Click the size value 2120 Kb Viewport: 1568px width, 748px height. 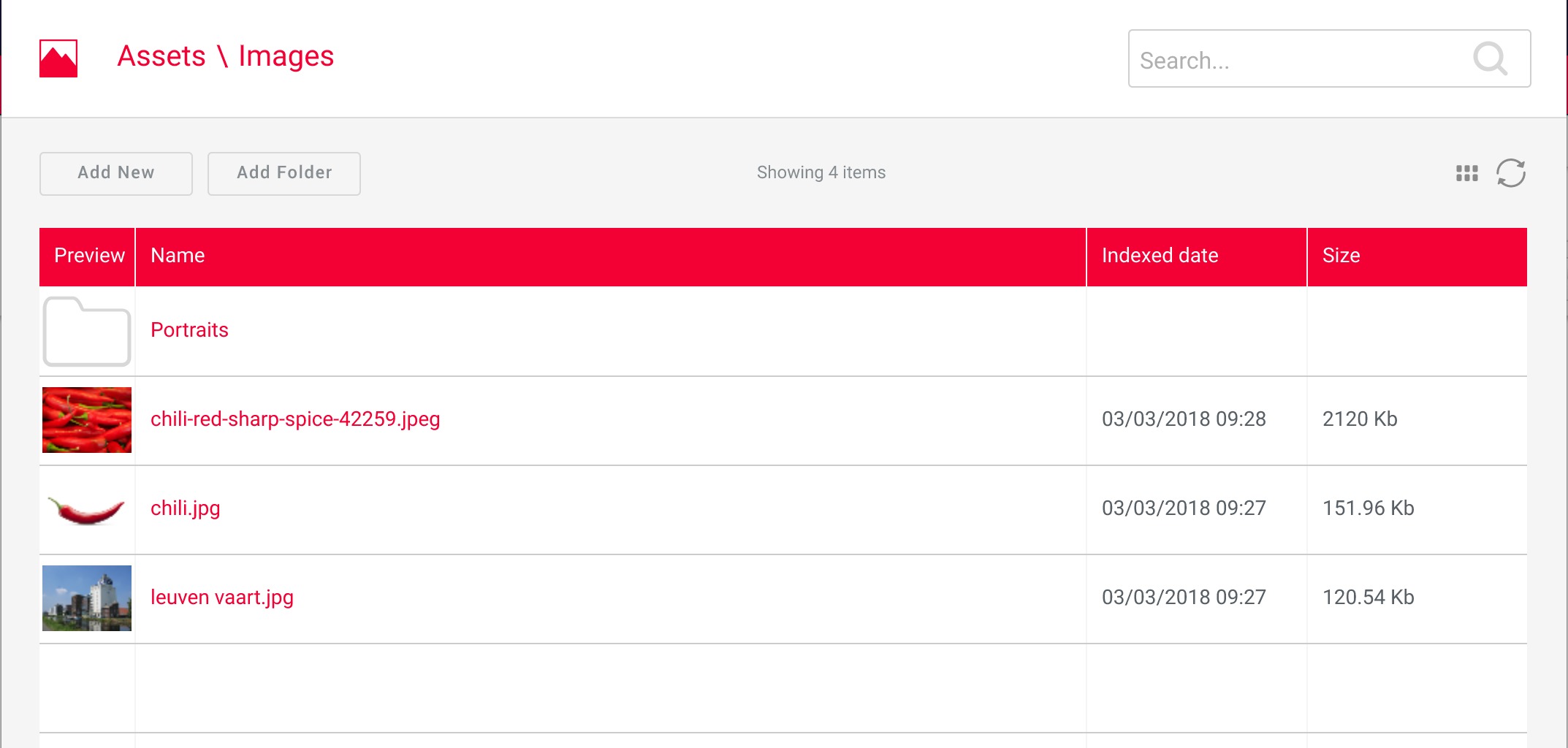click(1360, 419)
